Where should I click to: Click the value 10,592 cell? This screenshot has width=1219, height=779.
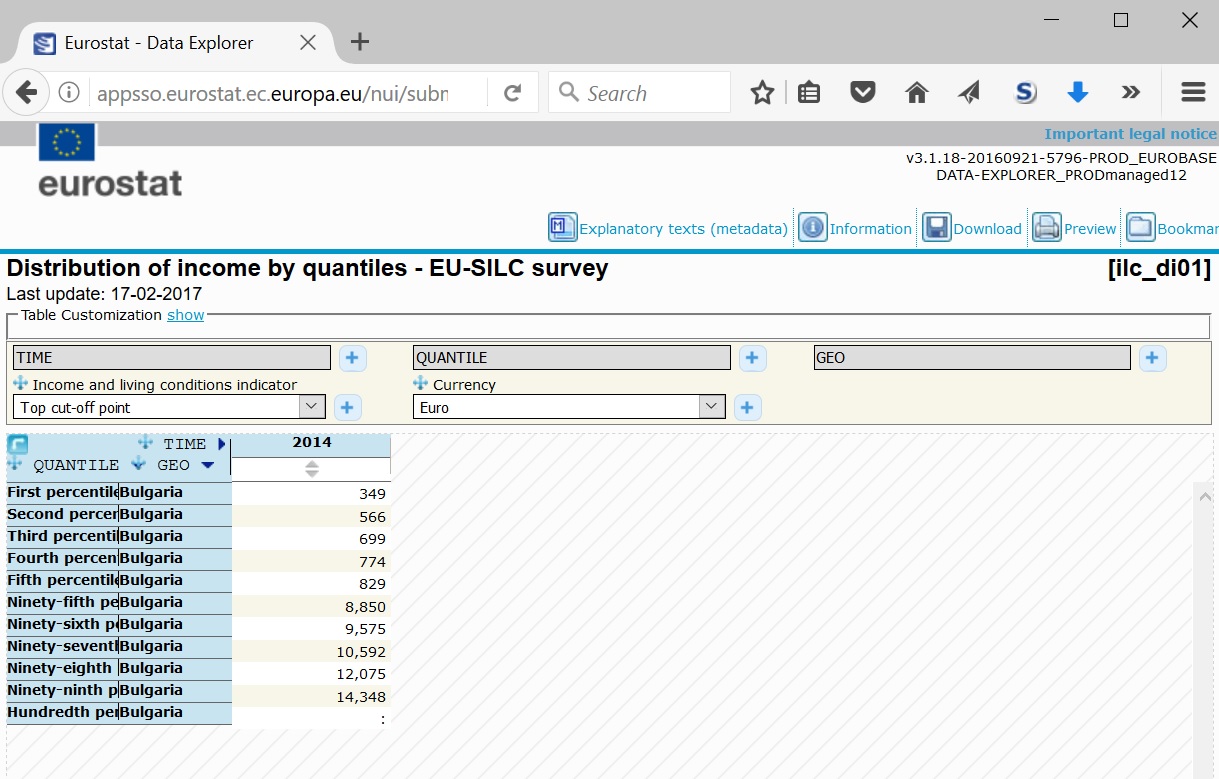click(x=311, y=651)
